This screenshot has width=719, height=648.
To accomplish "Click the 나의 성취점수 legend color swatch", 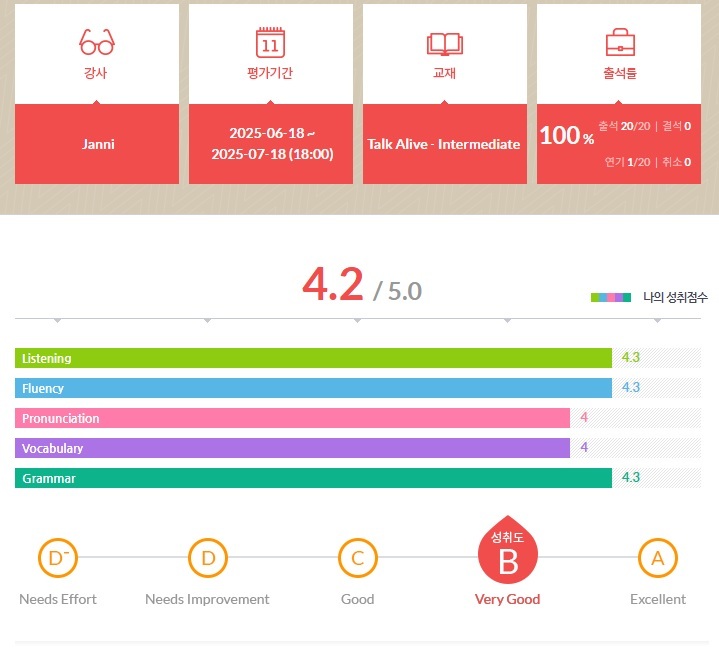I will [611, 297].
